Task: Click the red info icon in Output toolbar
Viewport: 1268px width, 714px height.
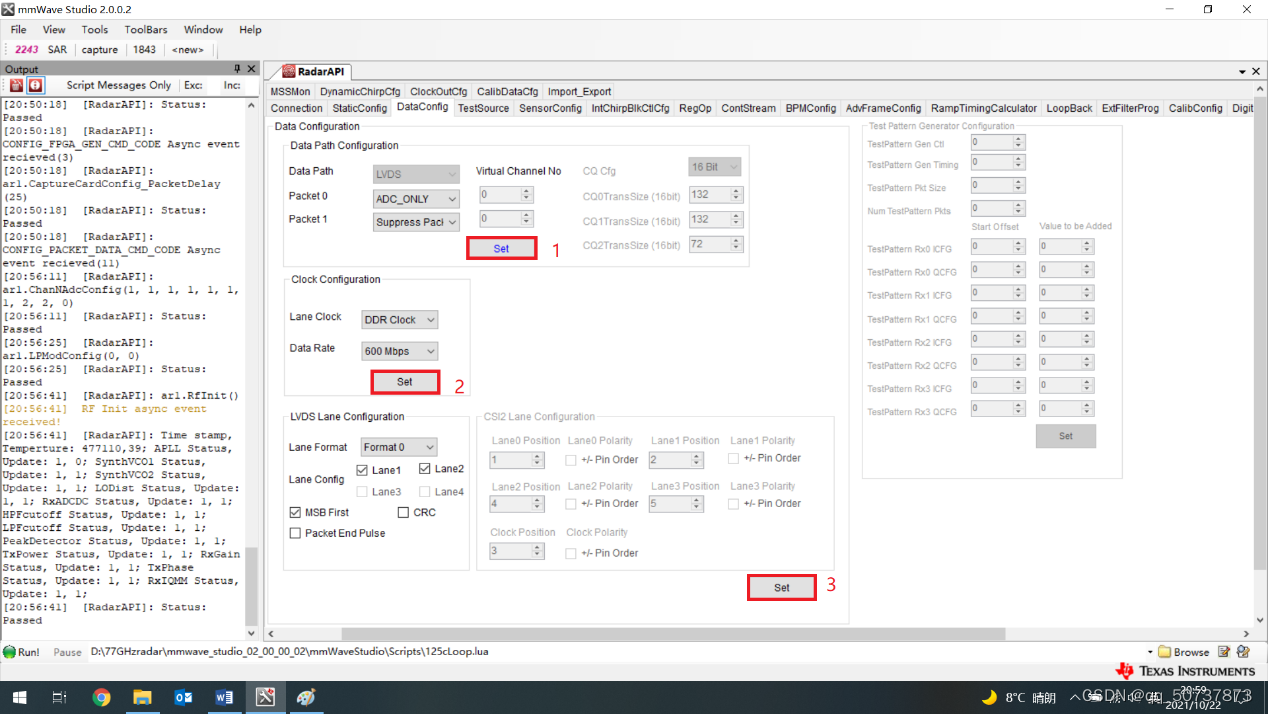Action: (x=35, y=85)
